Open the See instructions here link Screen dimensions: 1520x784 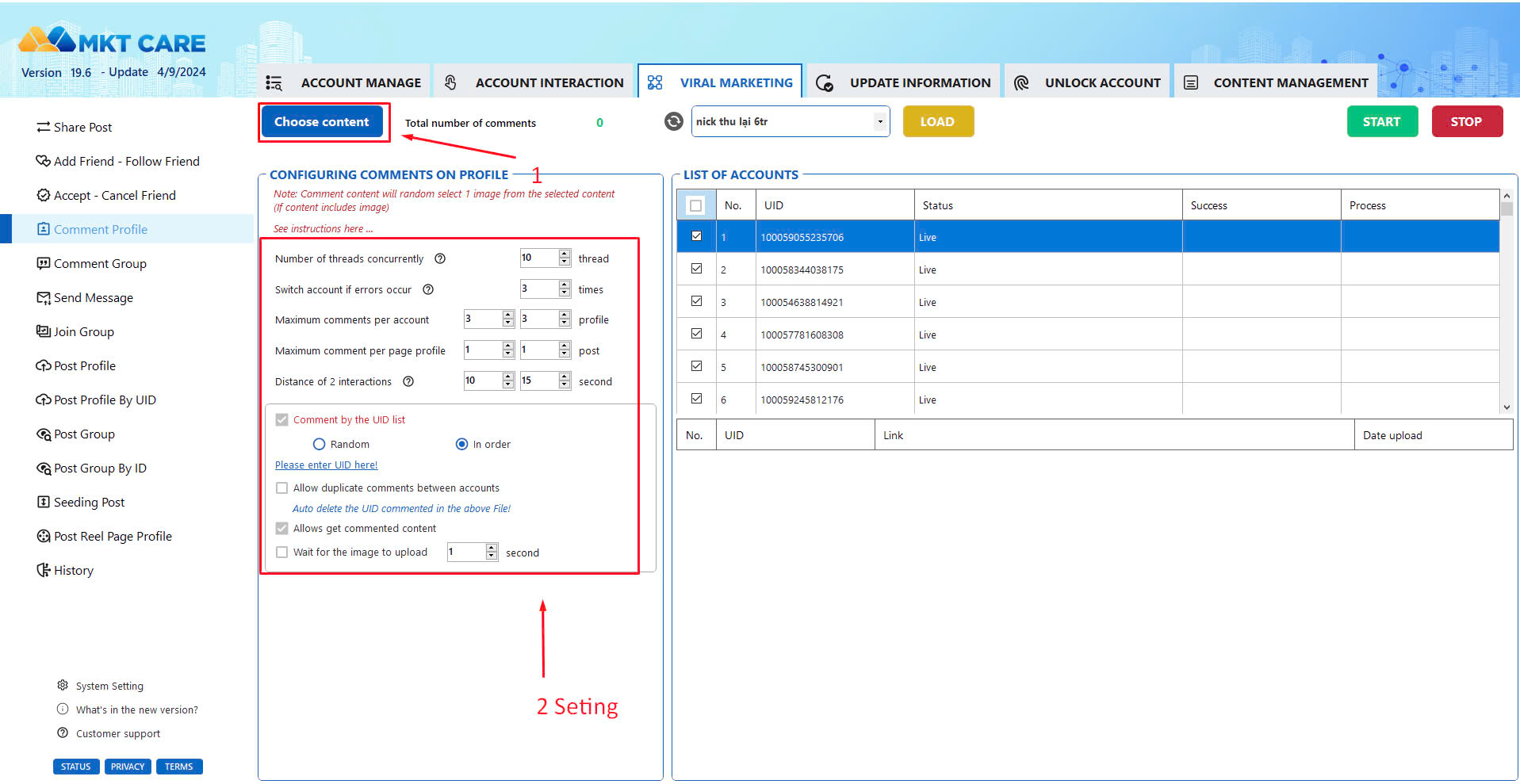[x=323, y=229]
